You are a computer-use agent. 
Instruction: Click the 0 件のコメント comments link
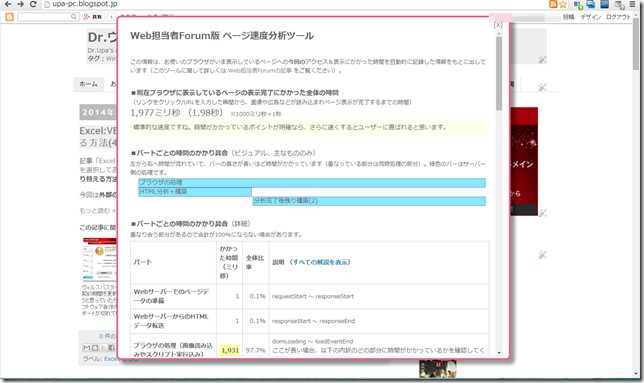[x=108, y=336]
